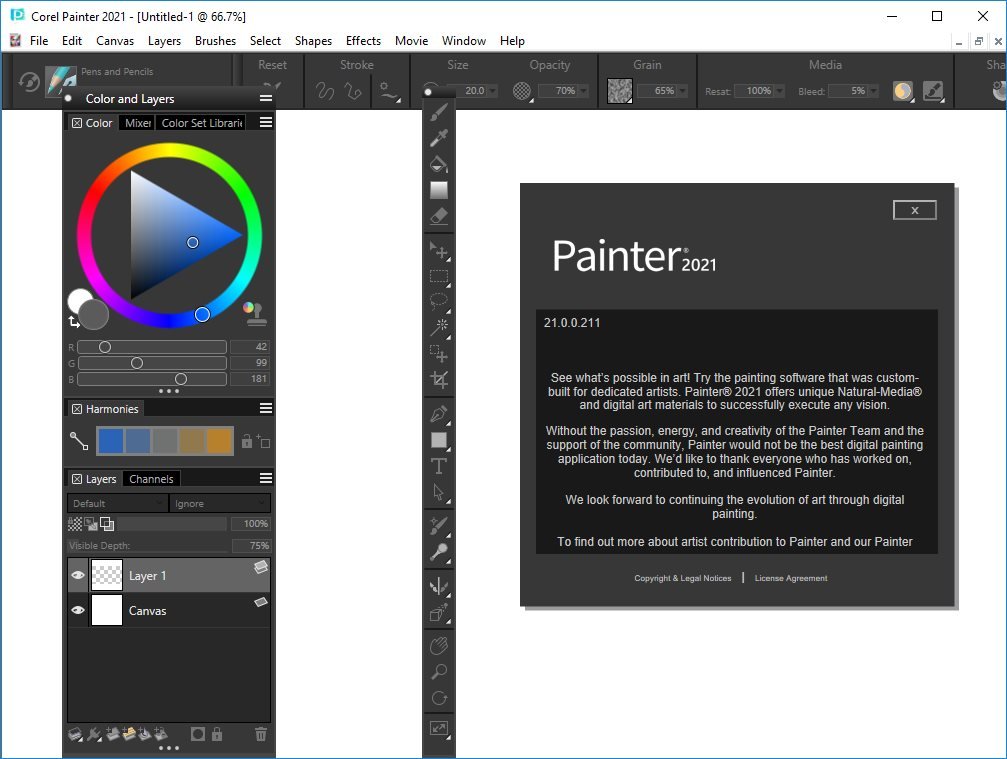Viewport: 1007px width, 759px height.
Task: Select the Interactive Gradient tool
Action: 439,190
